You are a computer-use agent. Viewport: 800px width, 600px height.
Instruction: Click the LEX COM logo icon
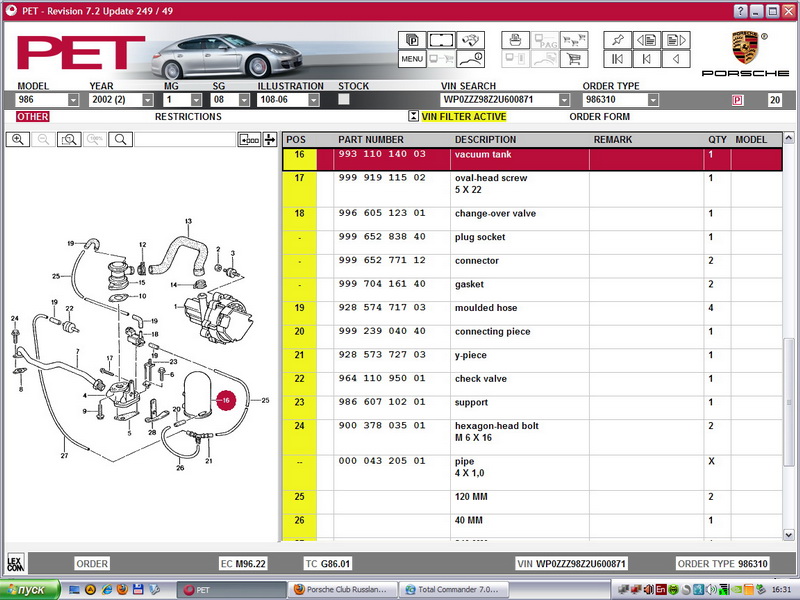click(16, 564)
